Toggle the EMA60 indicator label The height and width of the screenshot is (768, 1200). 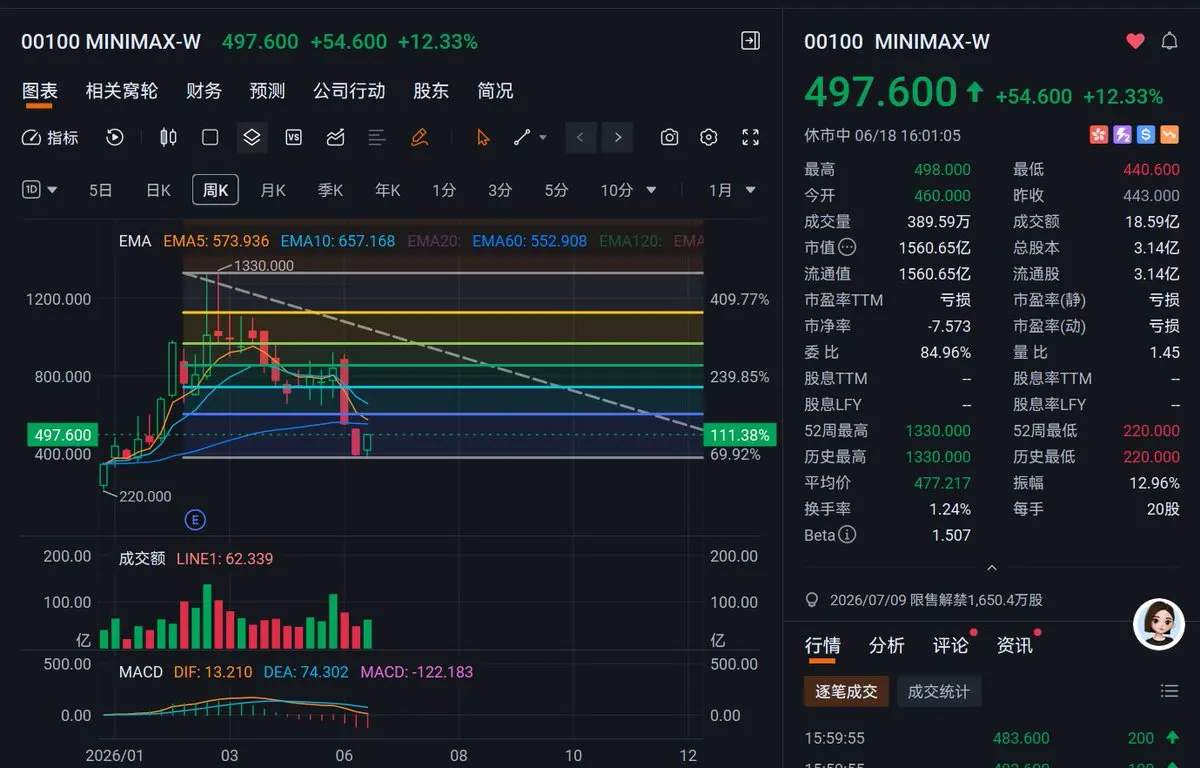(x=529, y=241)
